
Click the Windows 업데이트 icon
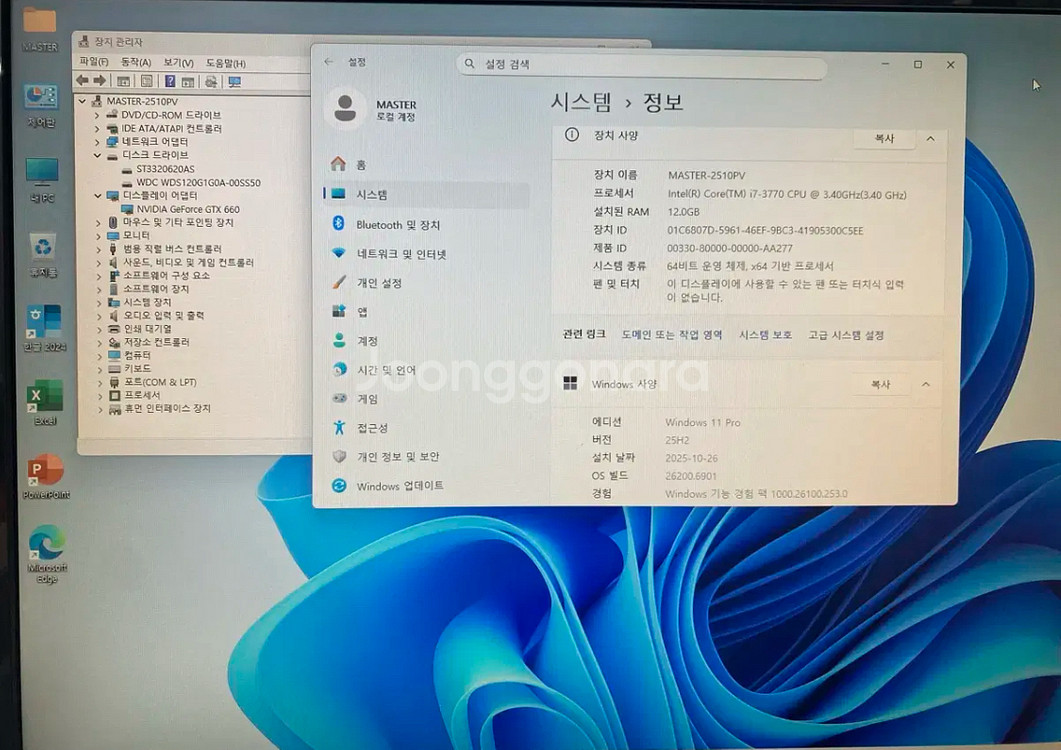341,486
